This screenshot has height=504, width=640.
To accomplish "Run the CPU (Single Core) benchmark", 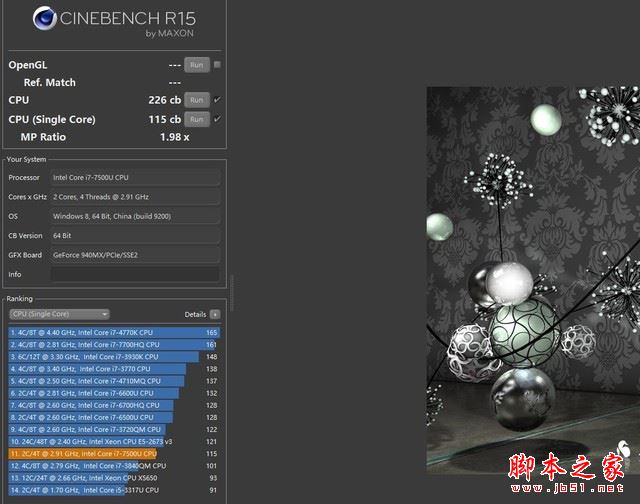I will tap(197, 119).
